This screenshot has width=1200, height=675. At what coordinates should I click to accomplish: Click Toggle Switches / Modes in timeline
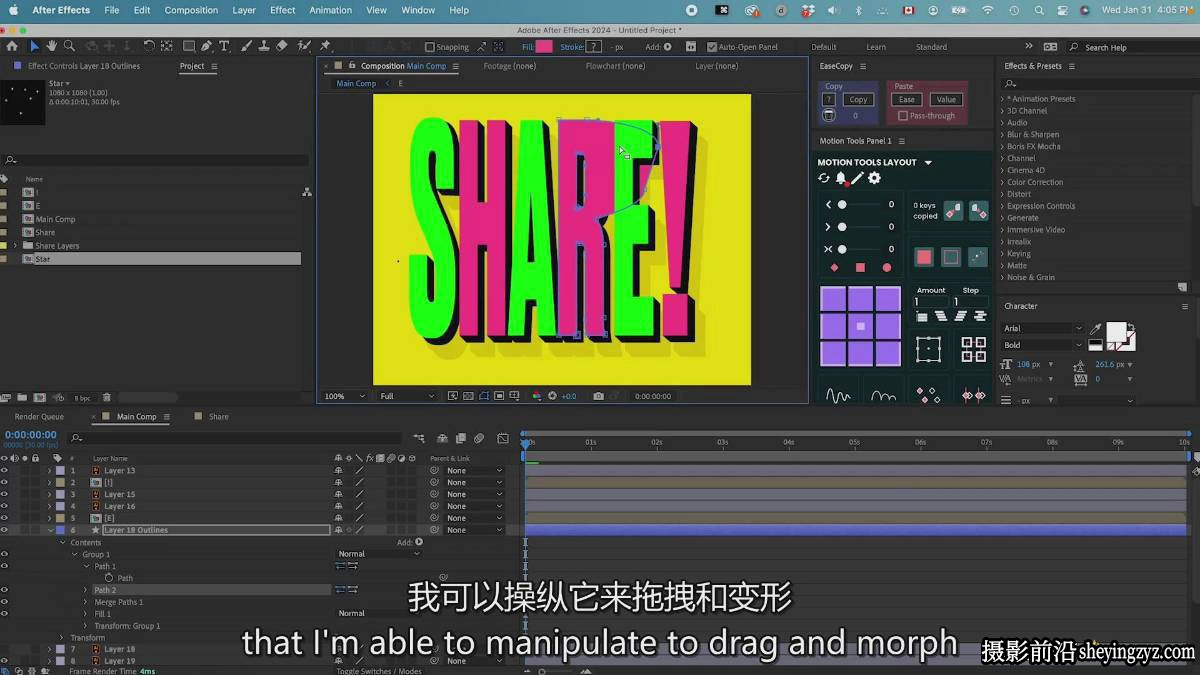point(378,671)
